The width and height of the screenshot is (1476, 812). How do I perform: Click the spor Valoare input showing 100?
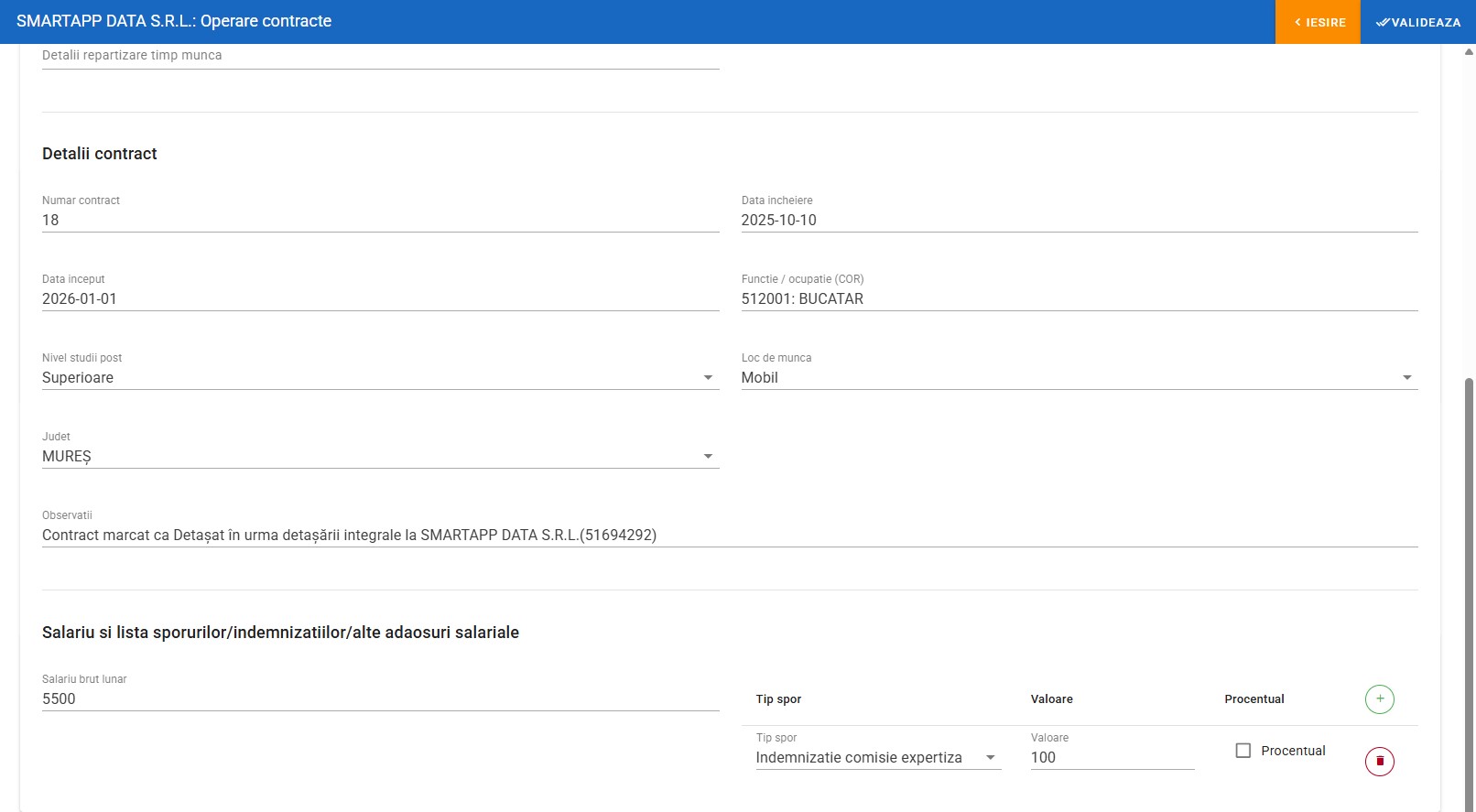click(x=1112, y=758)
